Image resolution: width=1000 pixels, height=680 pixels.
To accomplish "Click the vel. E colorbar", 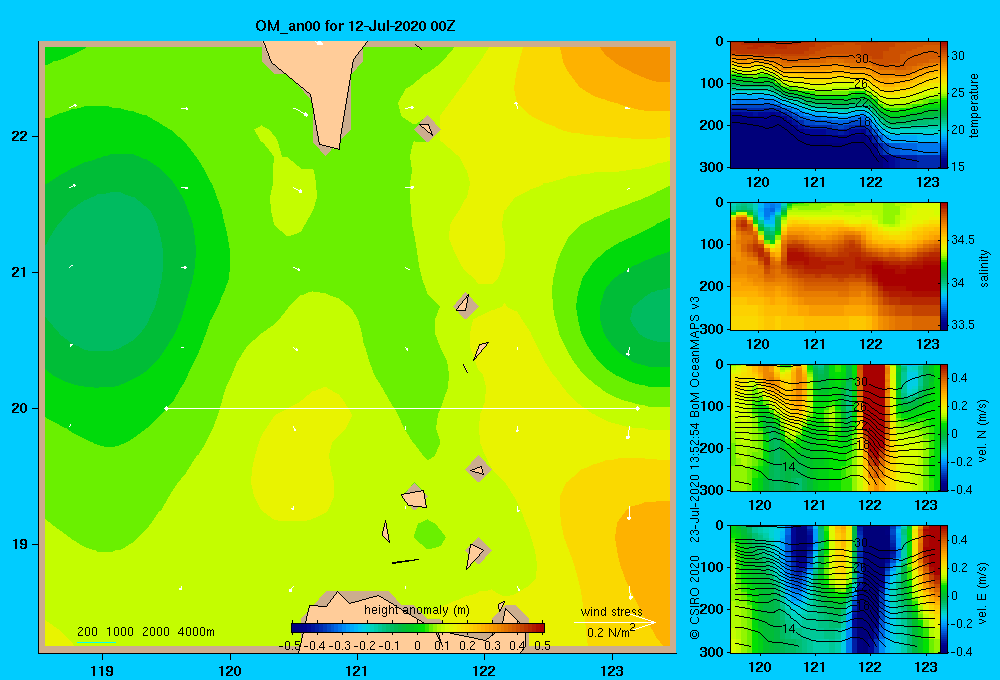I will (x=944, y=589).
